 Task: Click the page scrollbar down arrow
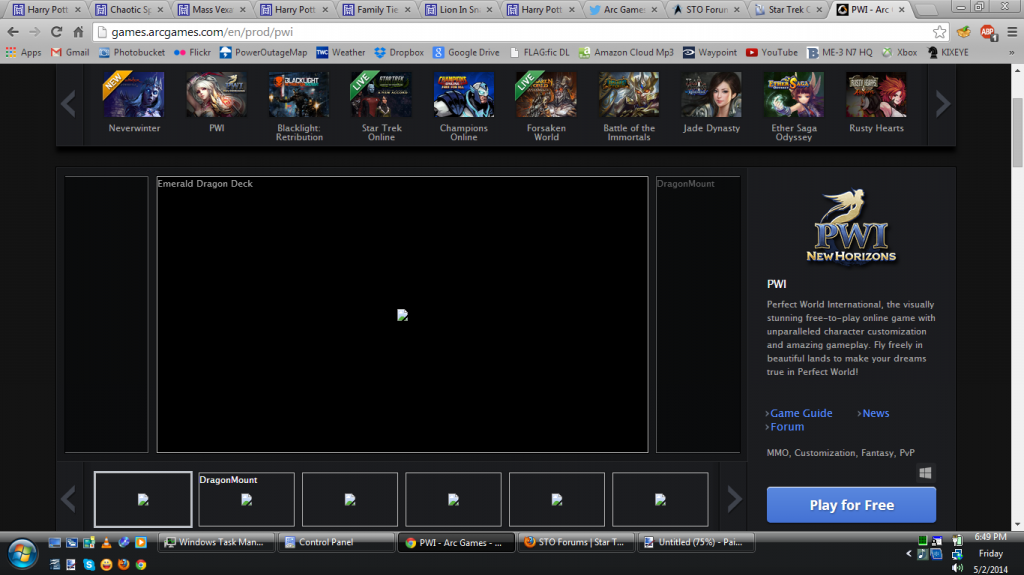(1017, 525)
